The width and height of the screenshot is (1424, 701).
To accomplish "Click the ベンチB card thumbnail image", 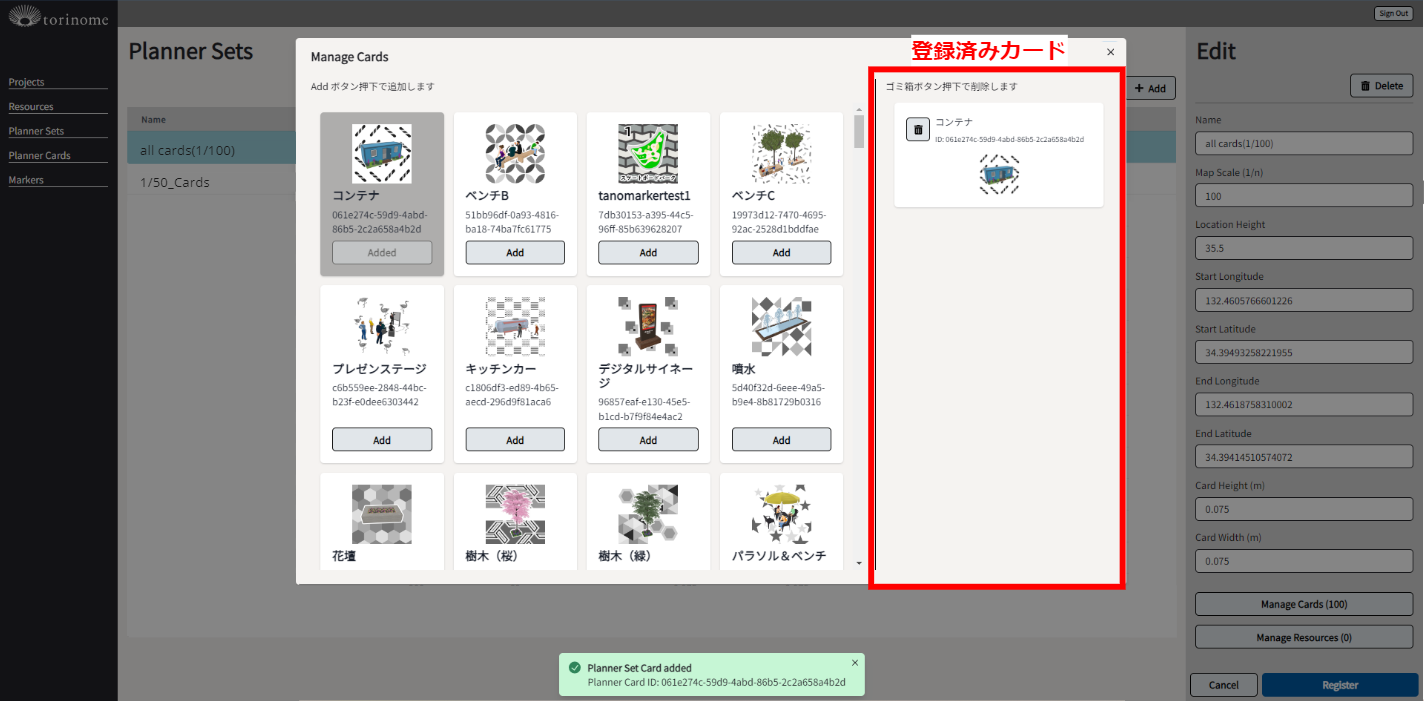I will click(514, 153).
